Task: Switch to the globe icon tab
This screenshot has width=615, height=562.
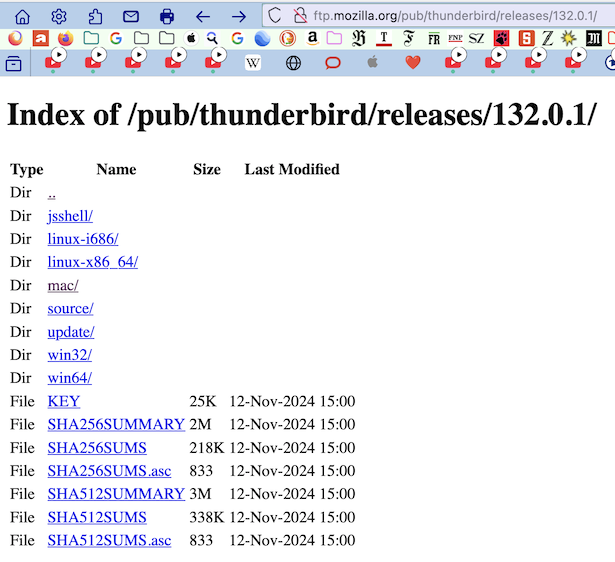Action: coord(293,63)
